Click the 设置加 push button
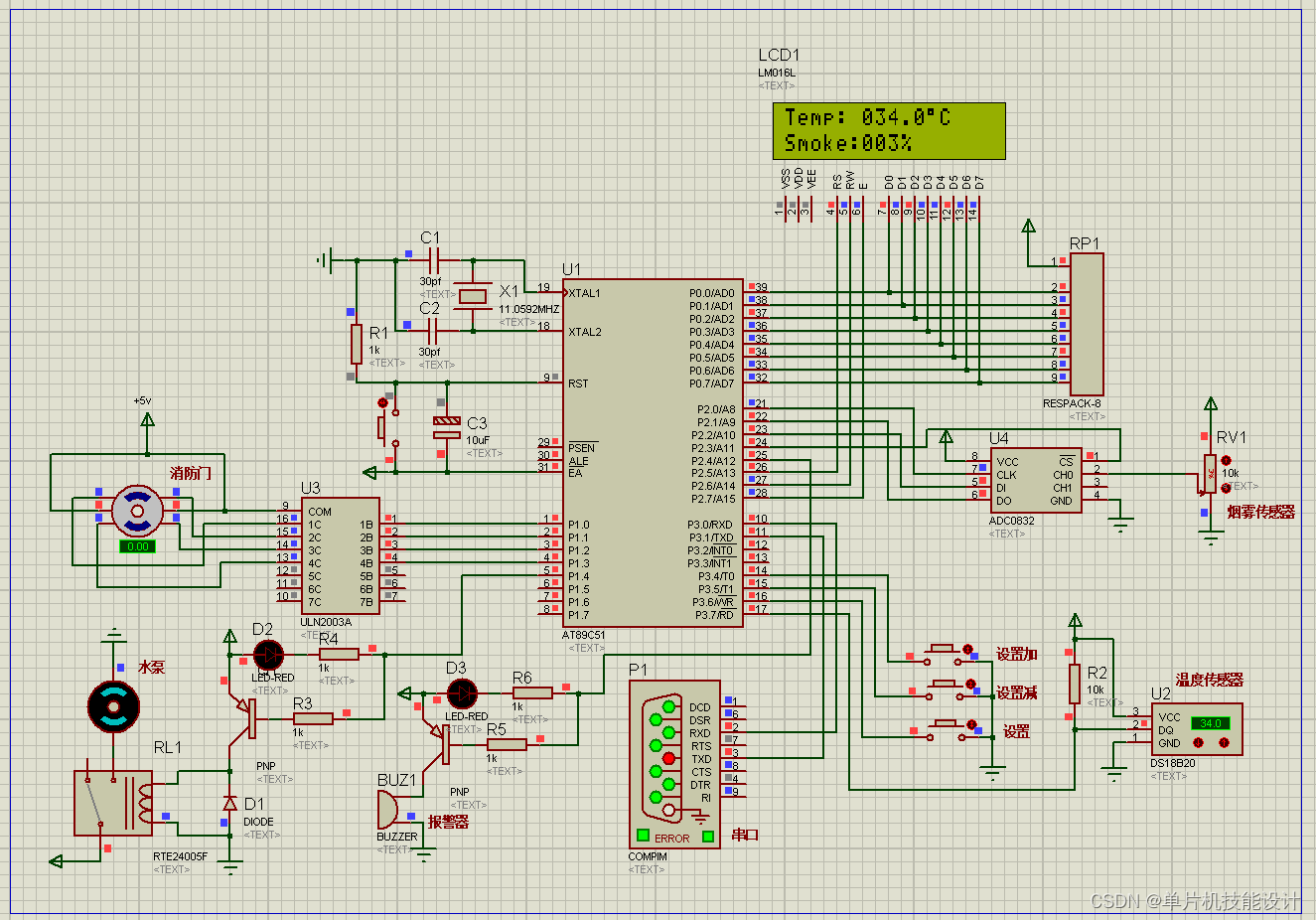Image resolution: width=1316 pixels, height=920 pixels. click(x=941, y=652)
